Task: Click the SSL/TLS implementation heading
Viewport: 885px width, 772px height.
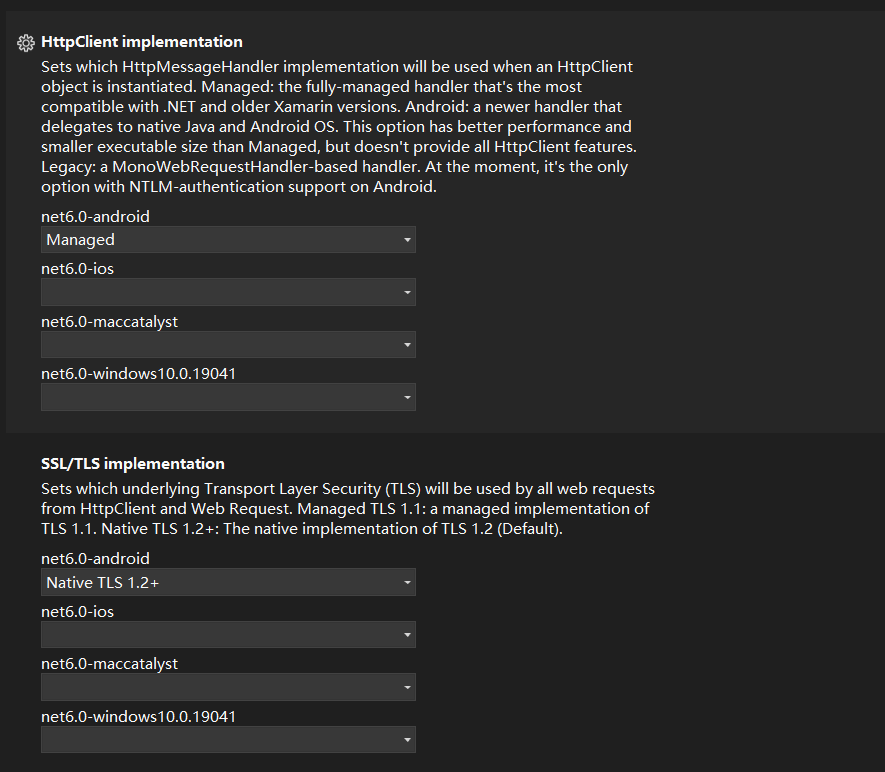Action: point(130,463)
